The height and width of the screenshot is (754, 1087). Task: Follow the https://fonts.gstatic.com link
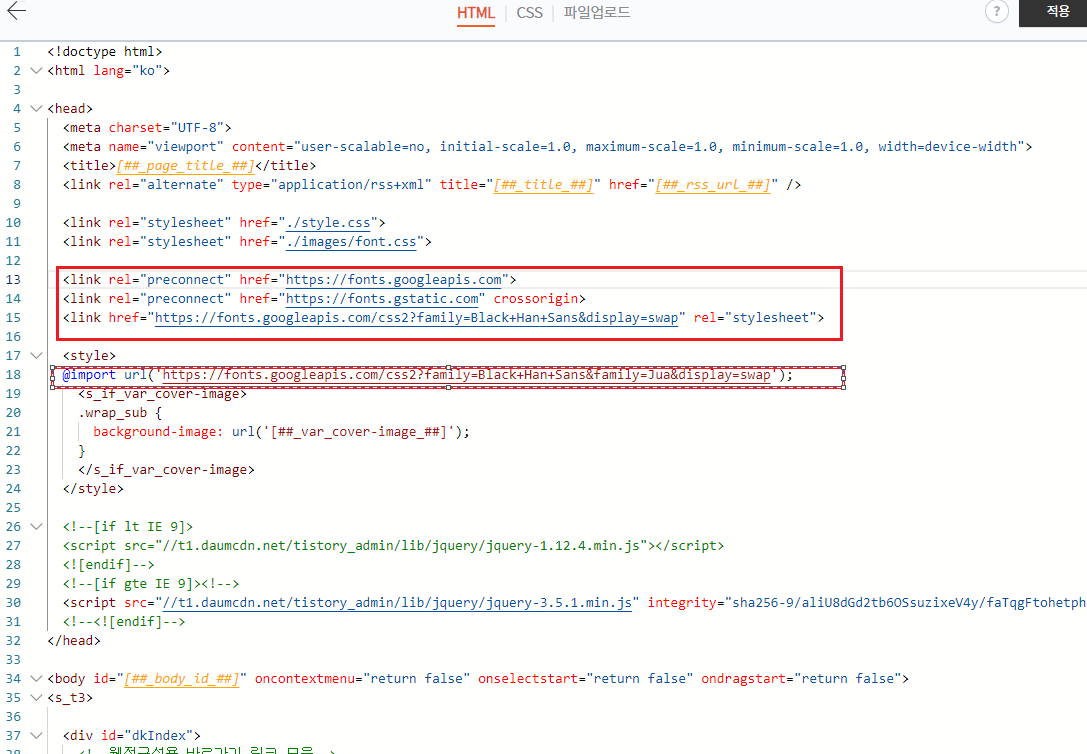point(382,299)
